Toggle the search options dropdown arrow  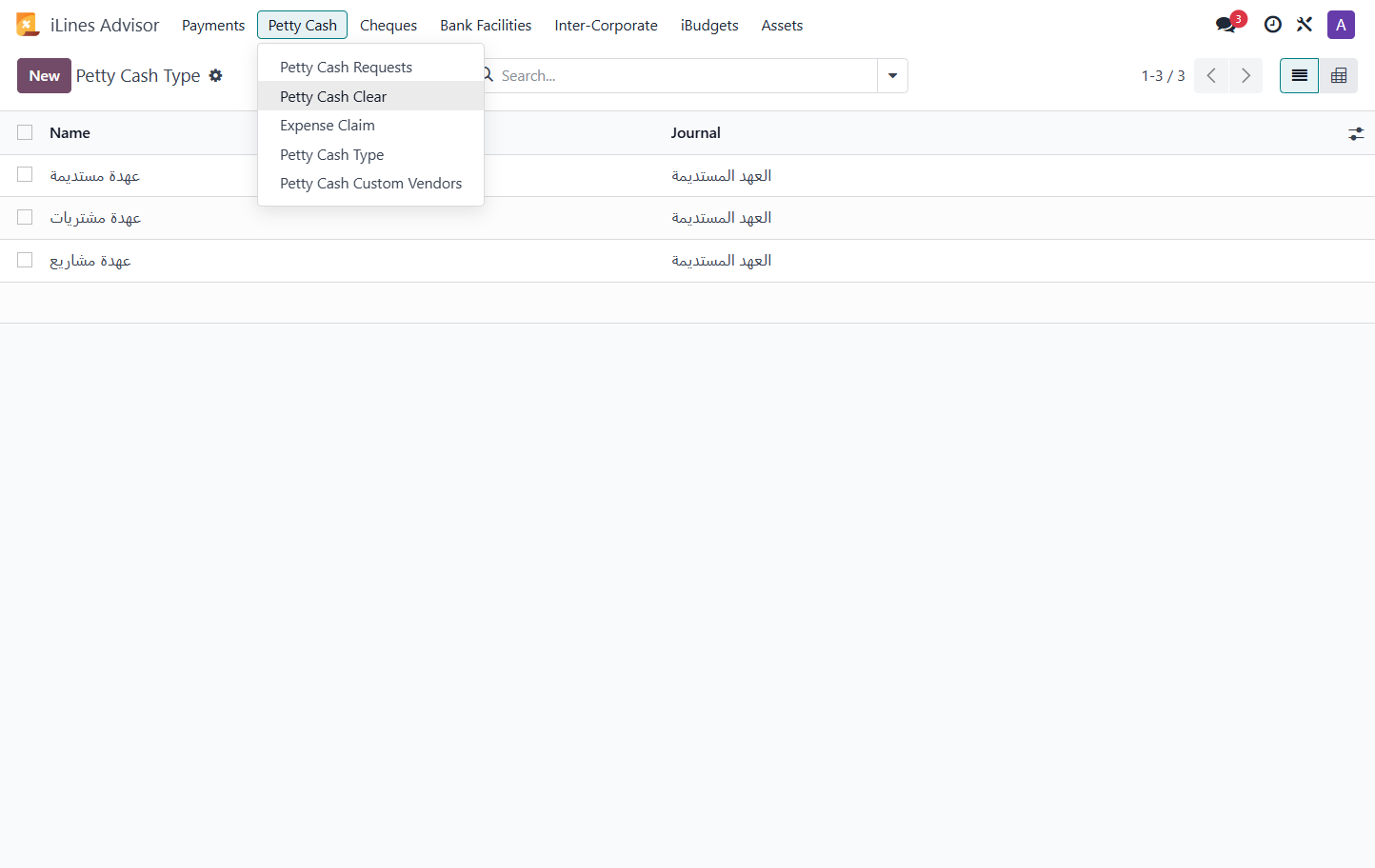(x=892, y=76)
